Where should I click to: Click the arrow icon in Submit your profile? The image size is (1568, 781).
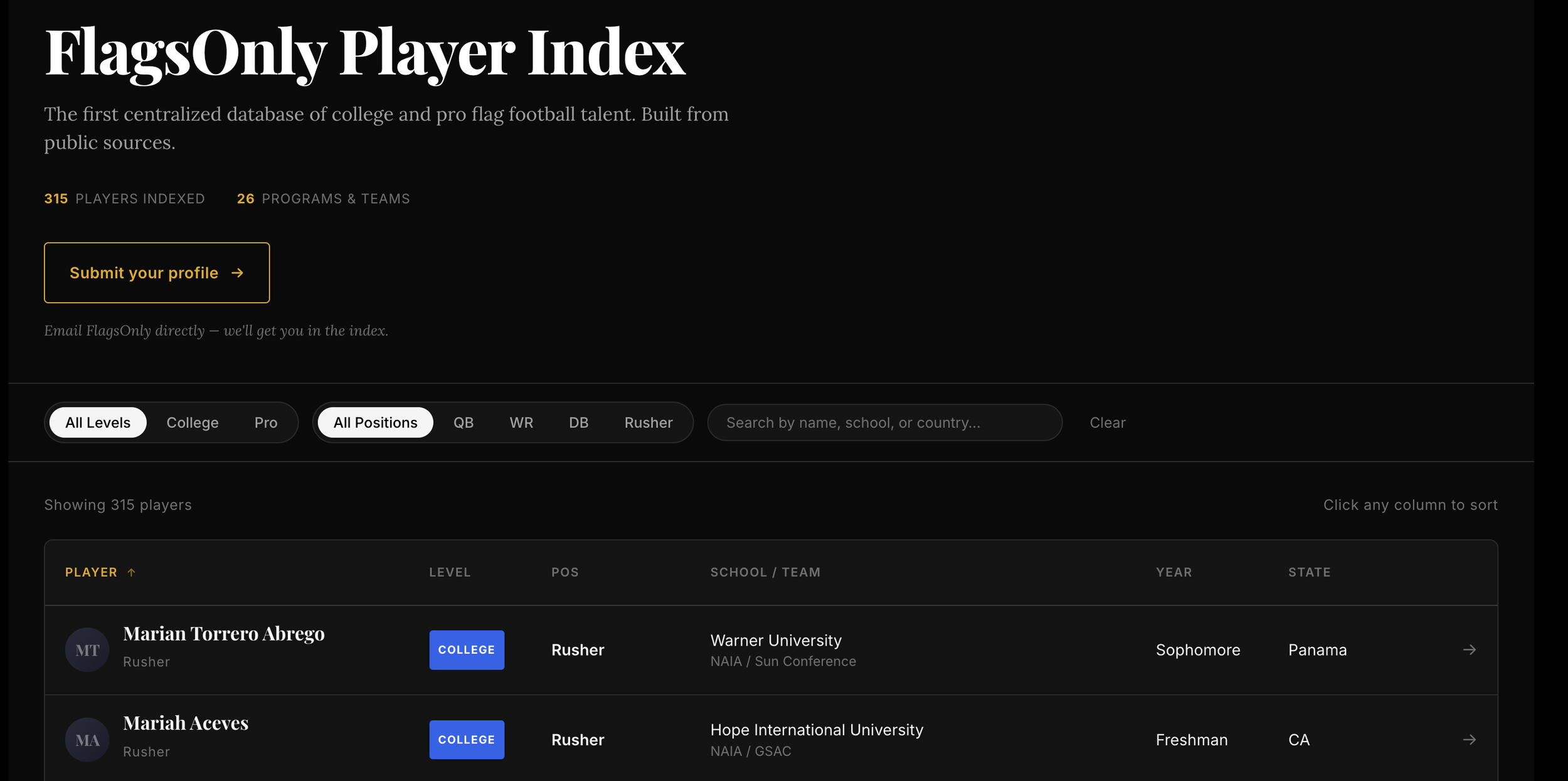[237, 273]
